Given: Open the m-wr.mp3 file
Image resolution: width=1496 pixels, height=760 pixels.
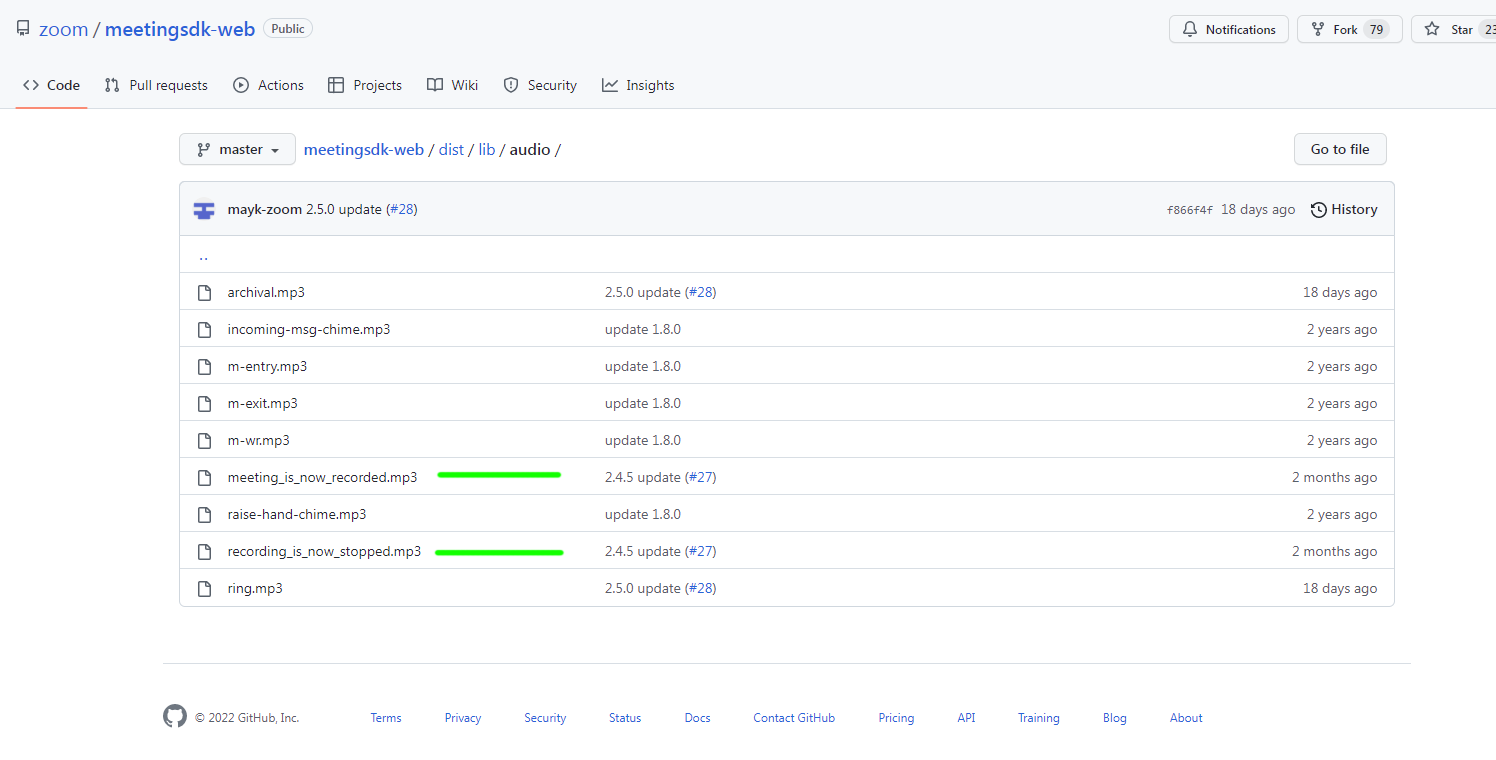Looking at the screenshot, I should pyautogui.click(x=259, y=441).
